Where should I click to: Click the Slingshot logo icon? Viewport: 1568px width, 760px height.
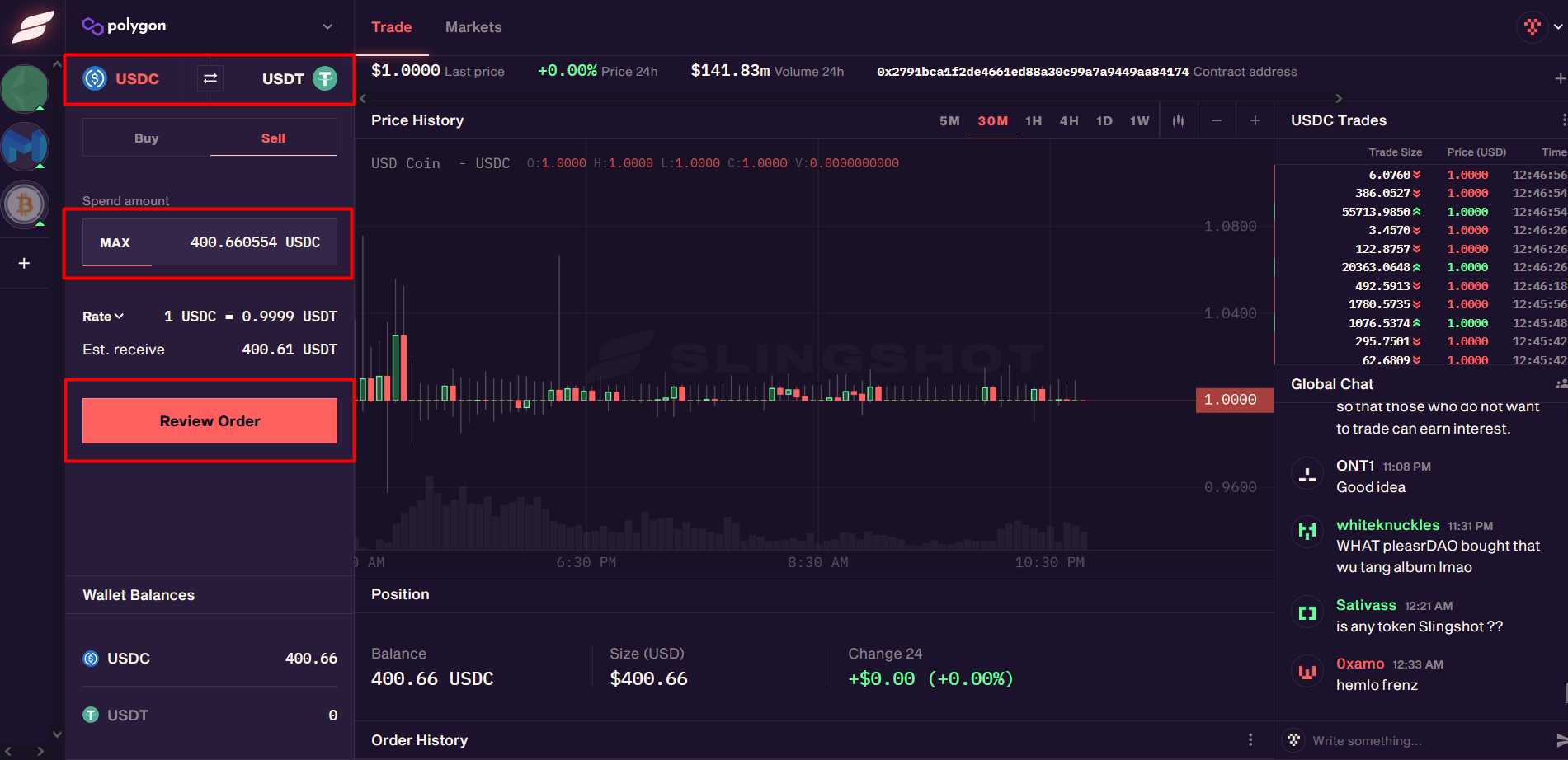tap(32, 26)
